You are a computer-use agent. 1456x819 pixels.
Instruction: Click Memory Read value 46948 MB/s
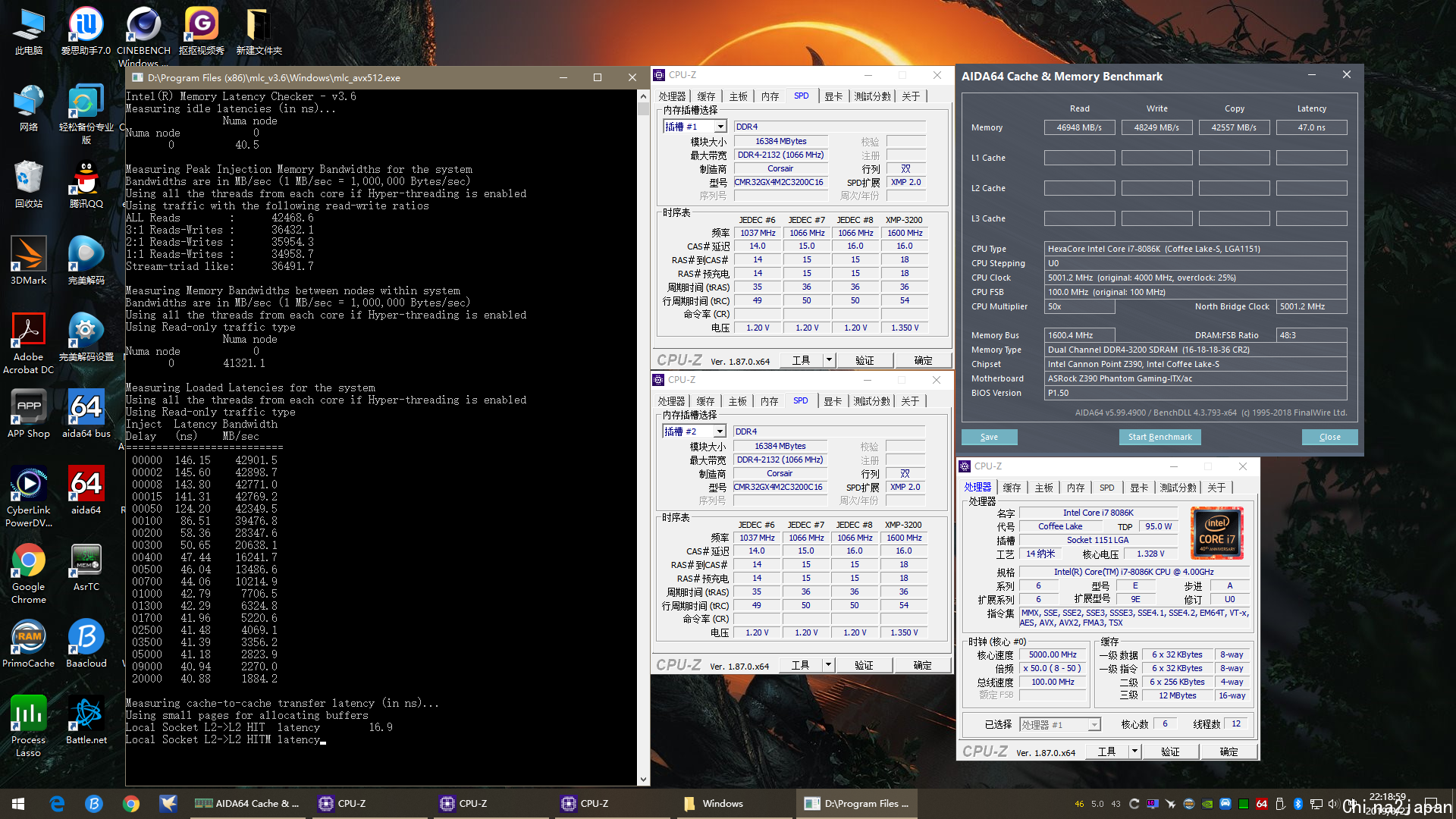pos(1079,127)
